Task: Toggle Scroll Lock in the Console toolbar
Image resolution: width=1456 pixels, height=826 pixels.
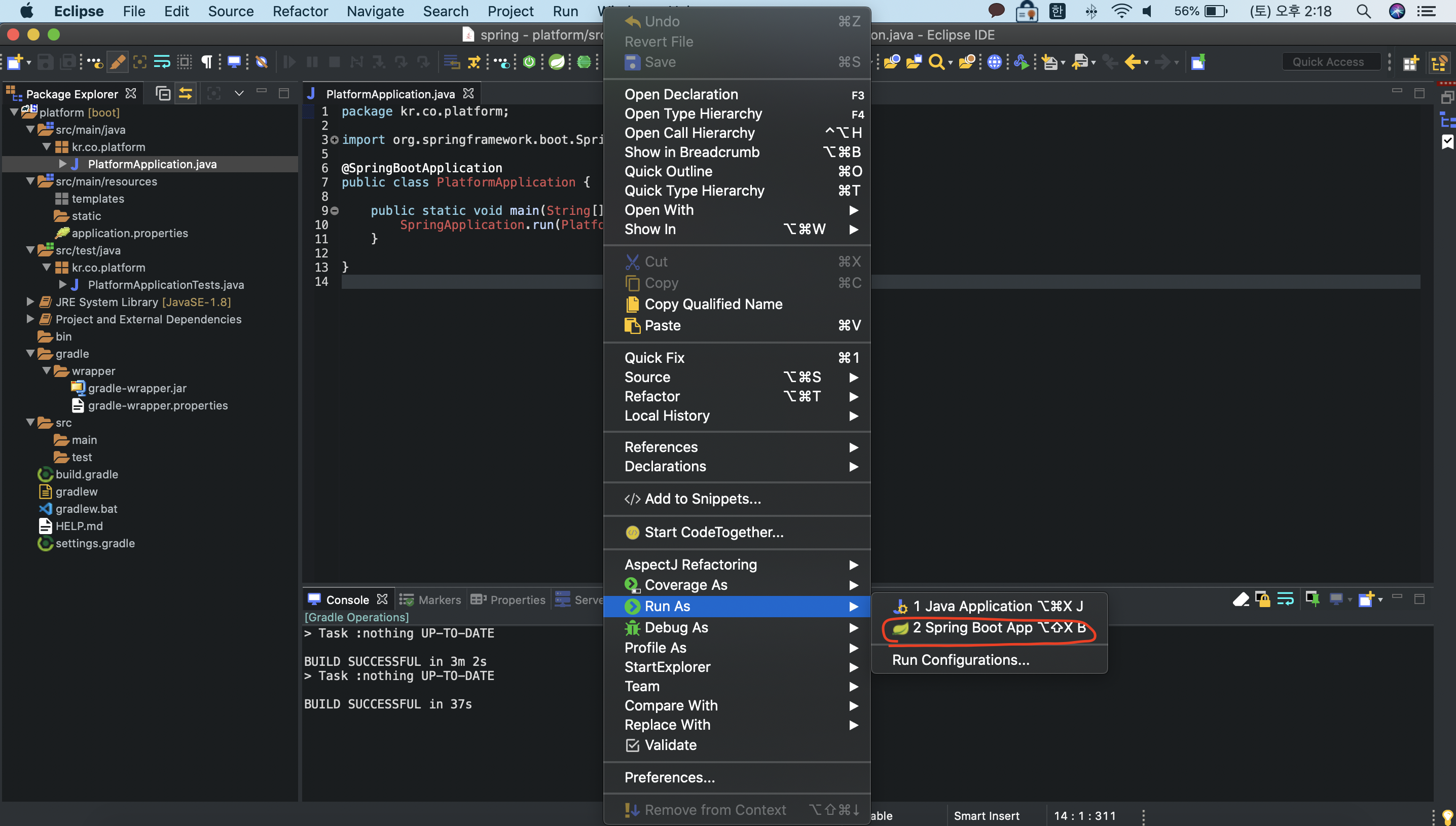Action: click(x=1262, y=599)
